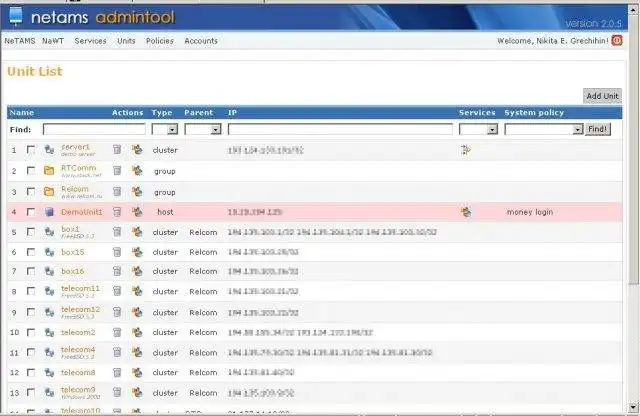Open the server1 unit link
The height and width of the screenshot is (416, 640).
pos(76,147)
